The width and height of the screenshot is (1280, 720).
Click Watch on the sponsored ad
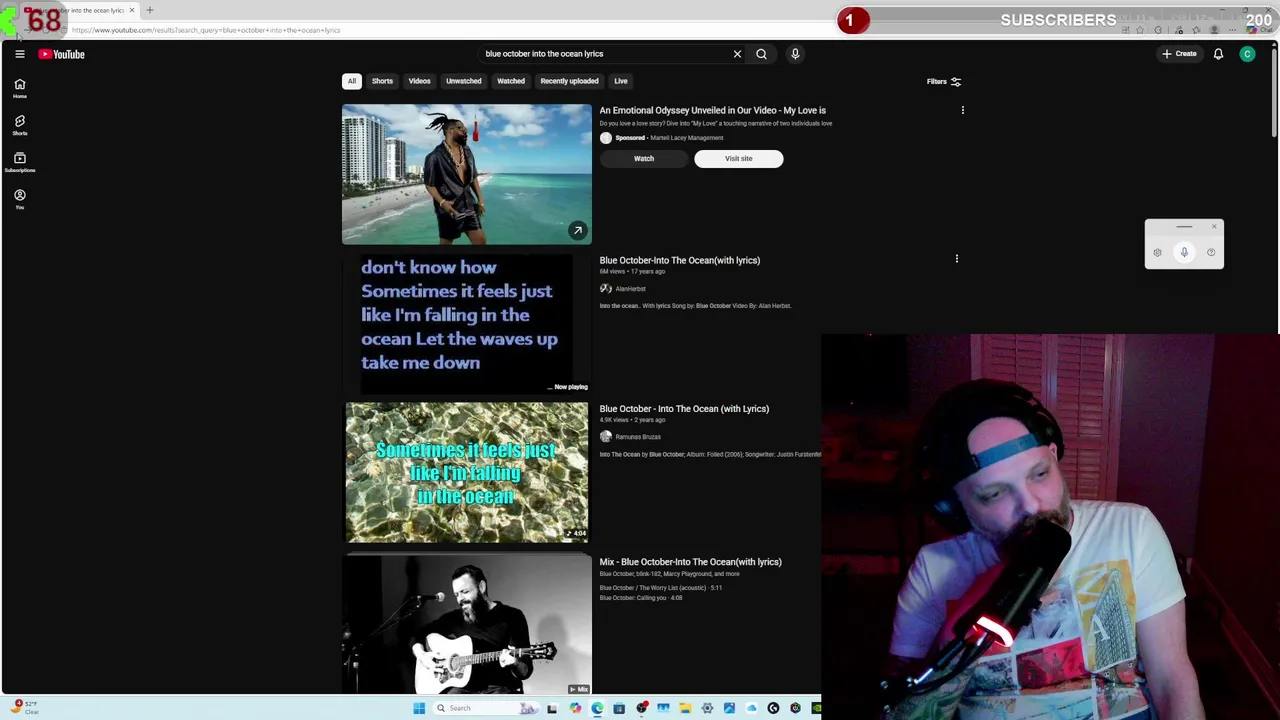[x=644, y=158]
